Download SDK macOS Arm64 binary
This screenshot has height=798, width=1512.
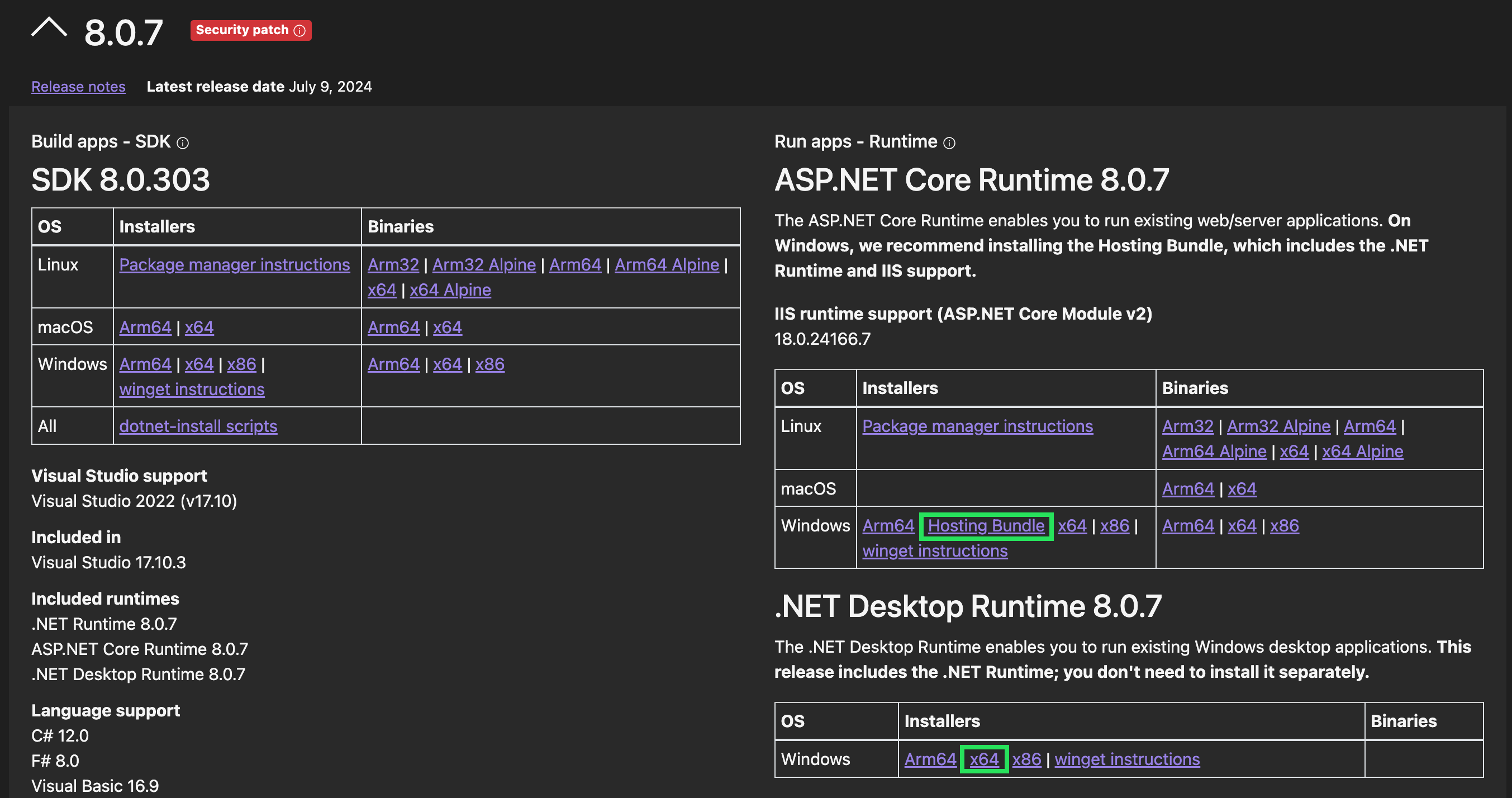click(x=394, y=327)
